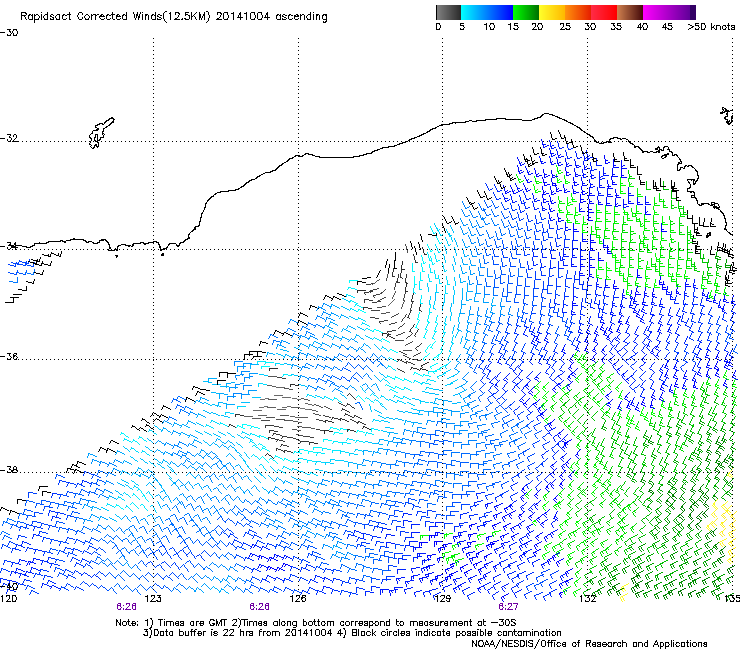This screenshot has width=740, height=650.
Task: Click the longitude label '120'
Action: 8,599
